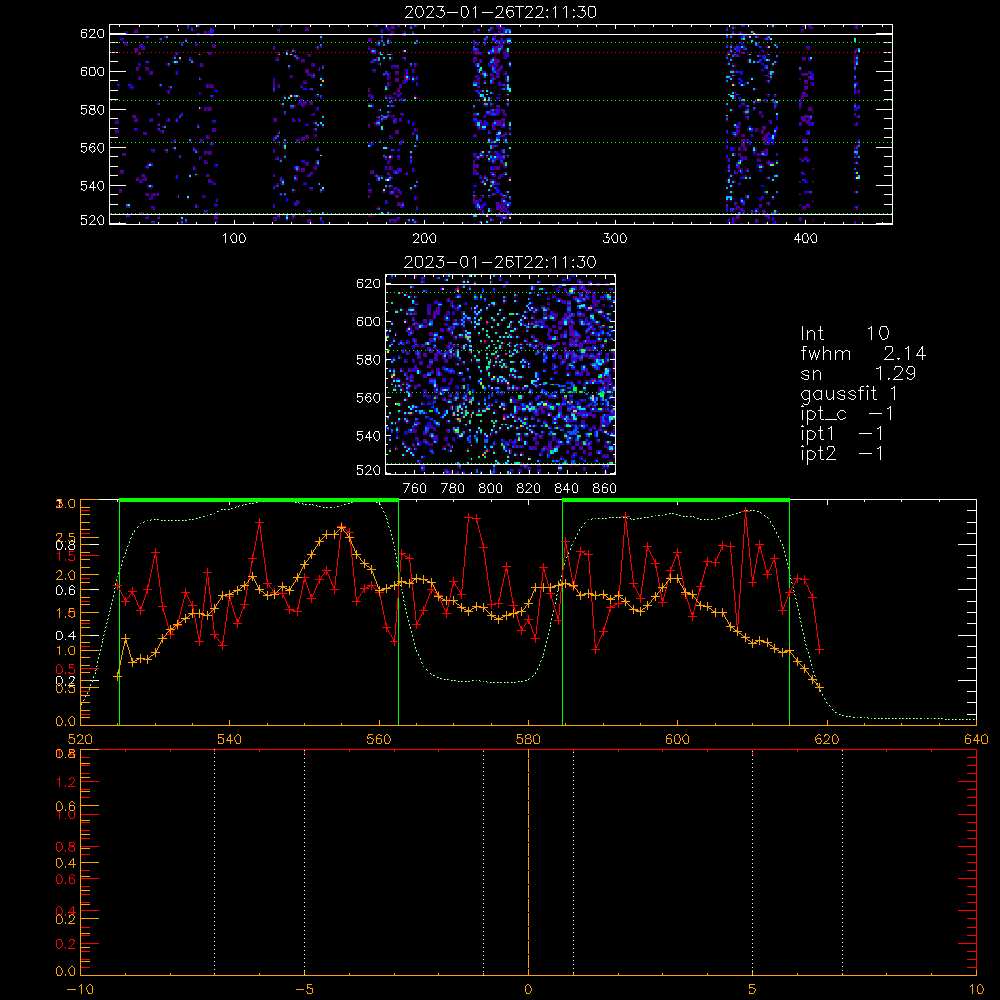1000x1000 pixels.
Task: Click the 5 x-axis label of the bottom plot
Action: click(753, 989)
